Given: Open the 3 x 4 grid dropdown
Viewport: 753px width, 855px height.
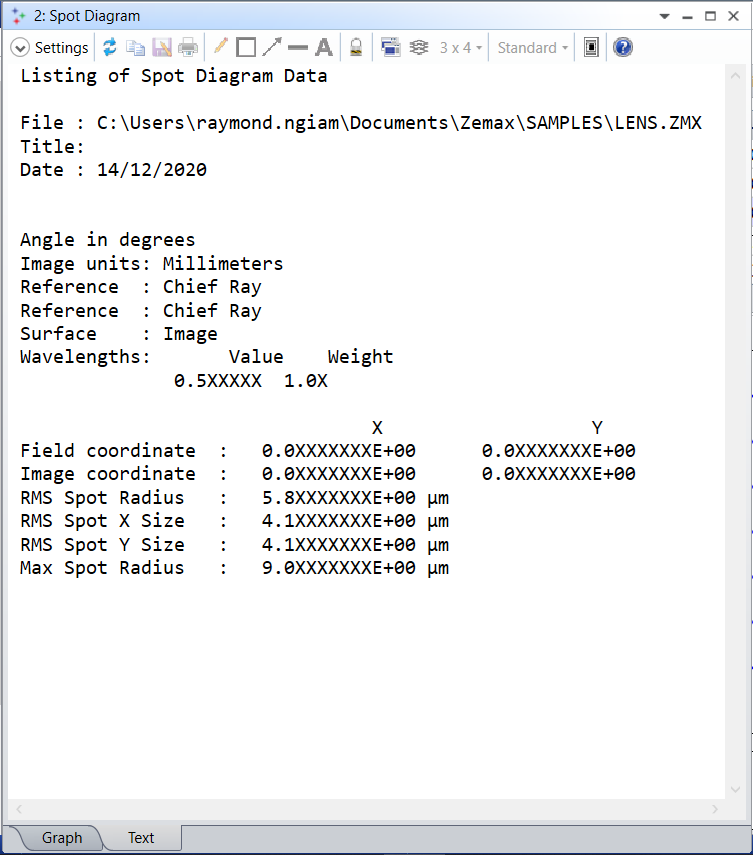Looking at the screenshot, I should pos(460,48).
